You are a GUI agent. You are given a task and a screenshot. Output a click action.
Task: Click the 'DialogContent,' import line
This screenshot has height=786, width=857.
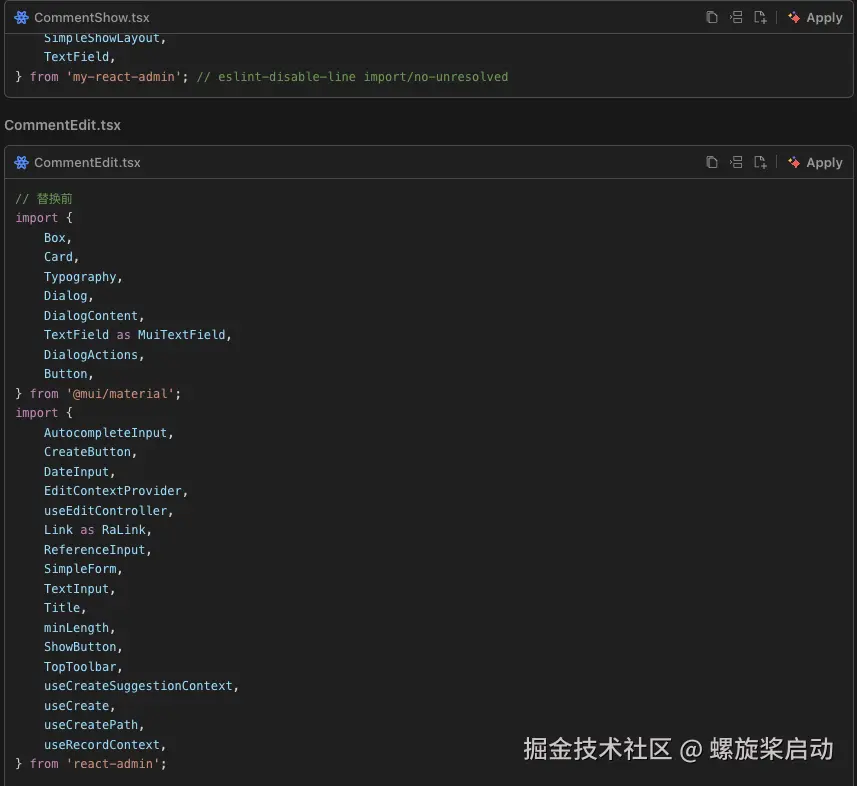(94, 315)
